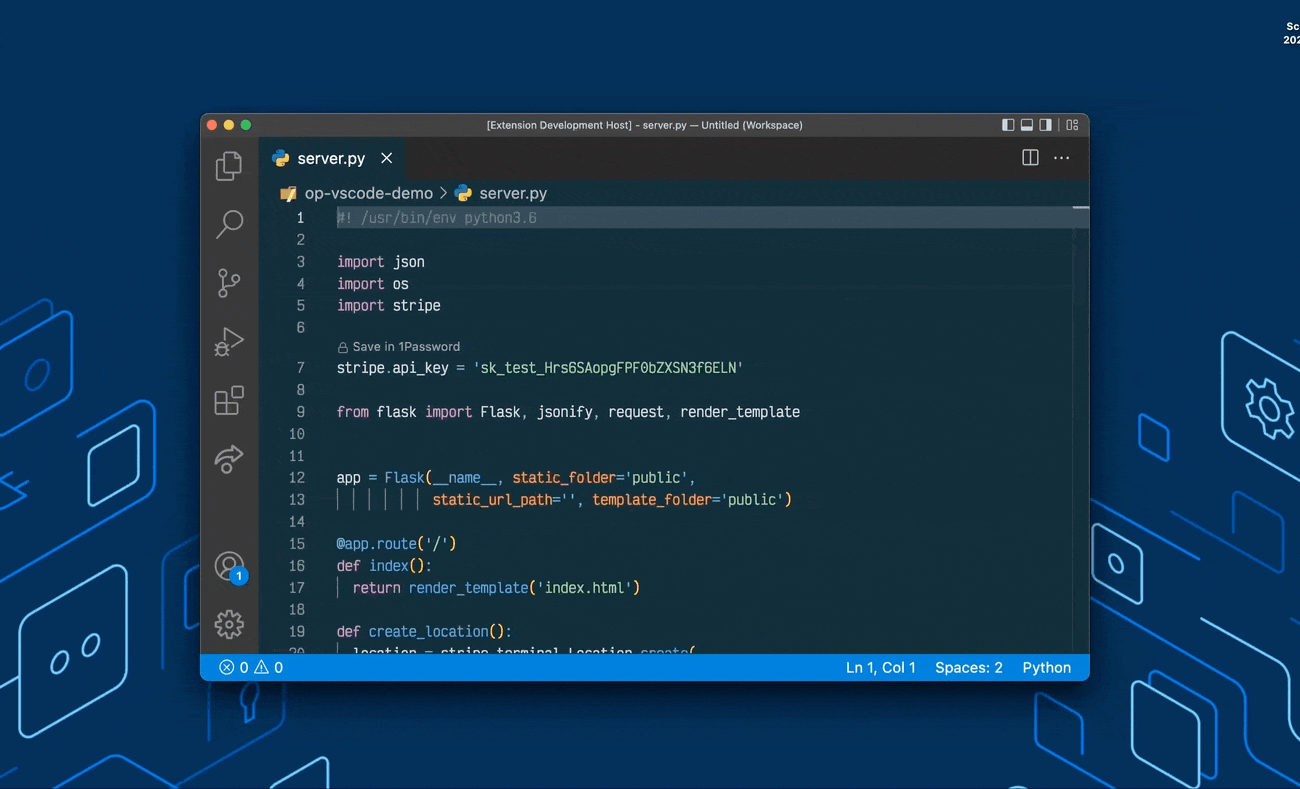The width and height of the screenshot is (1300, 789).
Task: Open the Search sidebar icon
Action: 229,224
